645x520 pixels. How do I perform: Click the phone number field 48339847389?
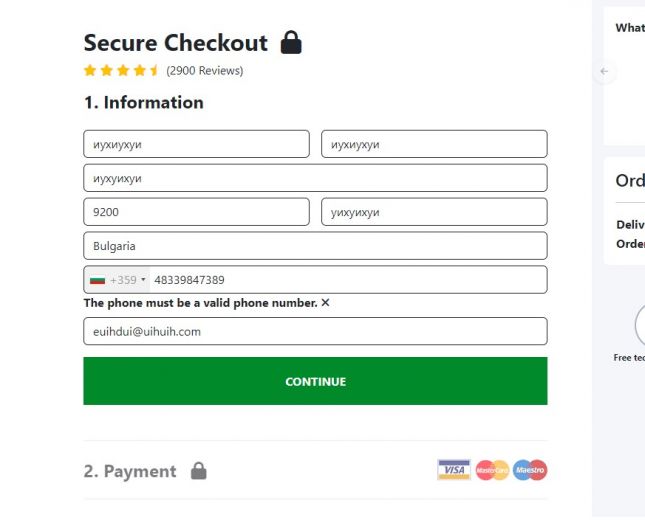point(345,280)
